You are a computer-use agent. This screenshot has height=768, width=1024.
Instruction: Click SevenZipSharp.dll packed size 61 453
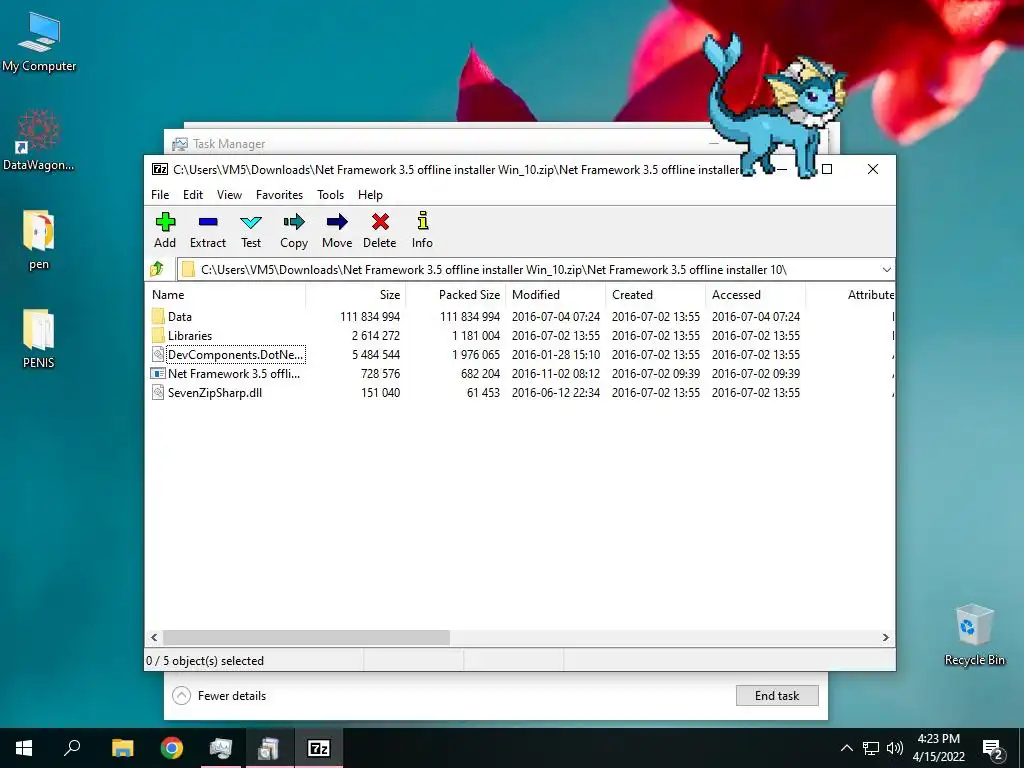tap(483, 393)
